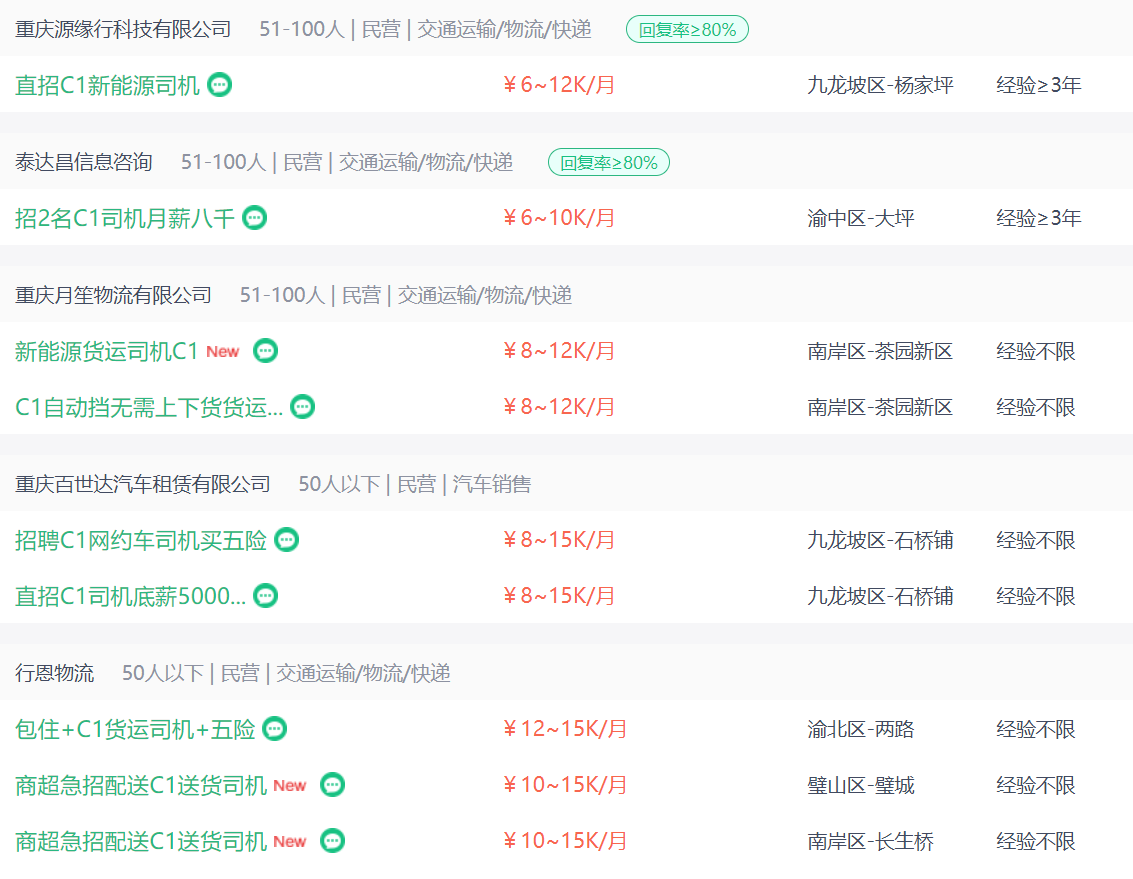This screenshot has height=879, width=1133.
Task: Open chat icon beside 直招C1司机底薪5000
Action: click(266, 596)
